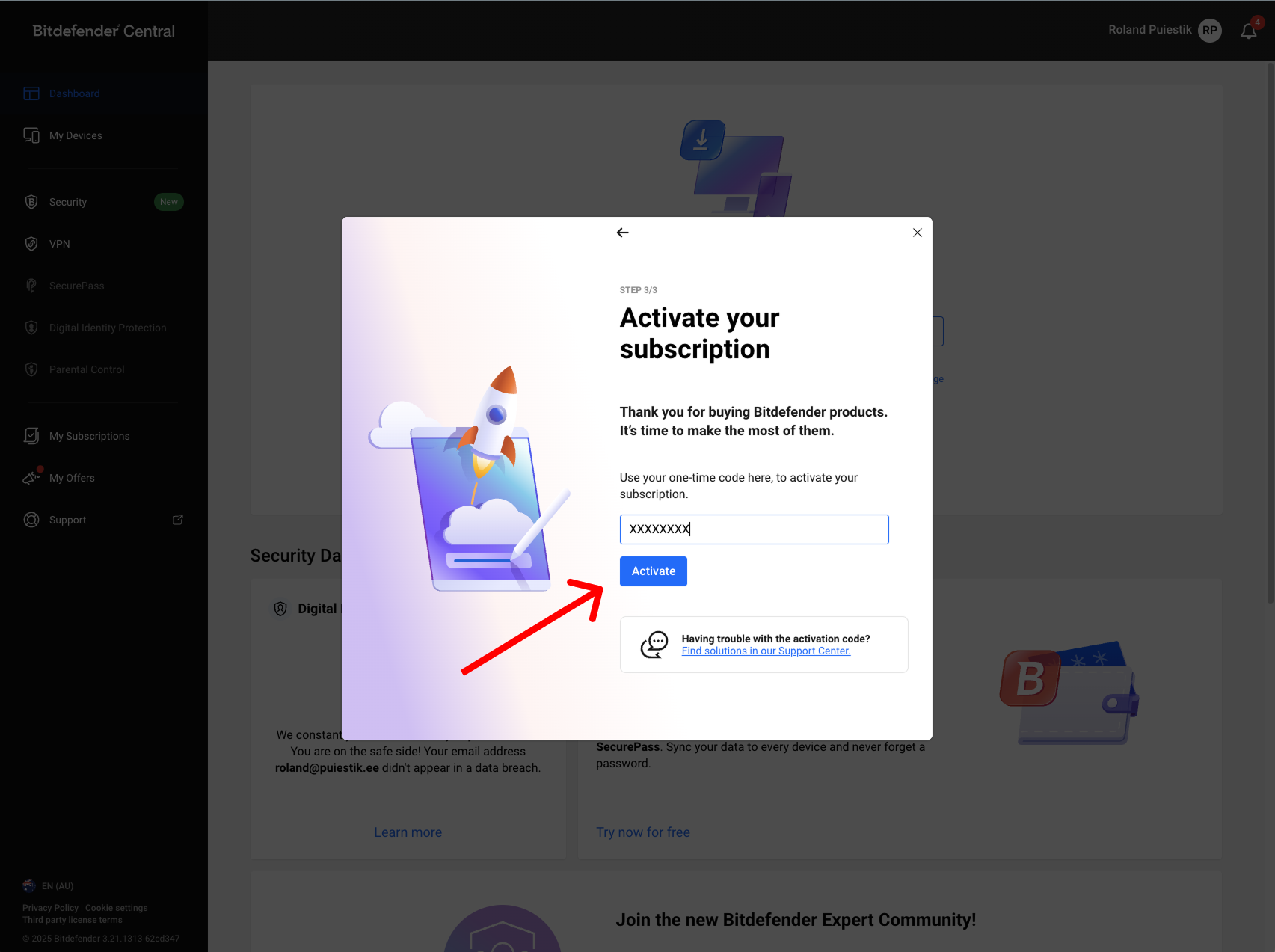Click the Roland Puiestik account name

tap(1150, 30)
